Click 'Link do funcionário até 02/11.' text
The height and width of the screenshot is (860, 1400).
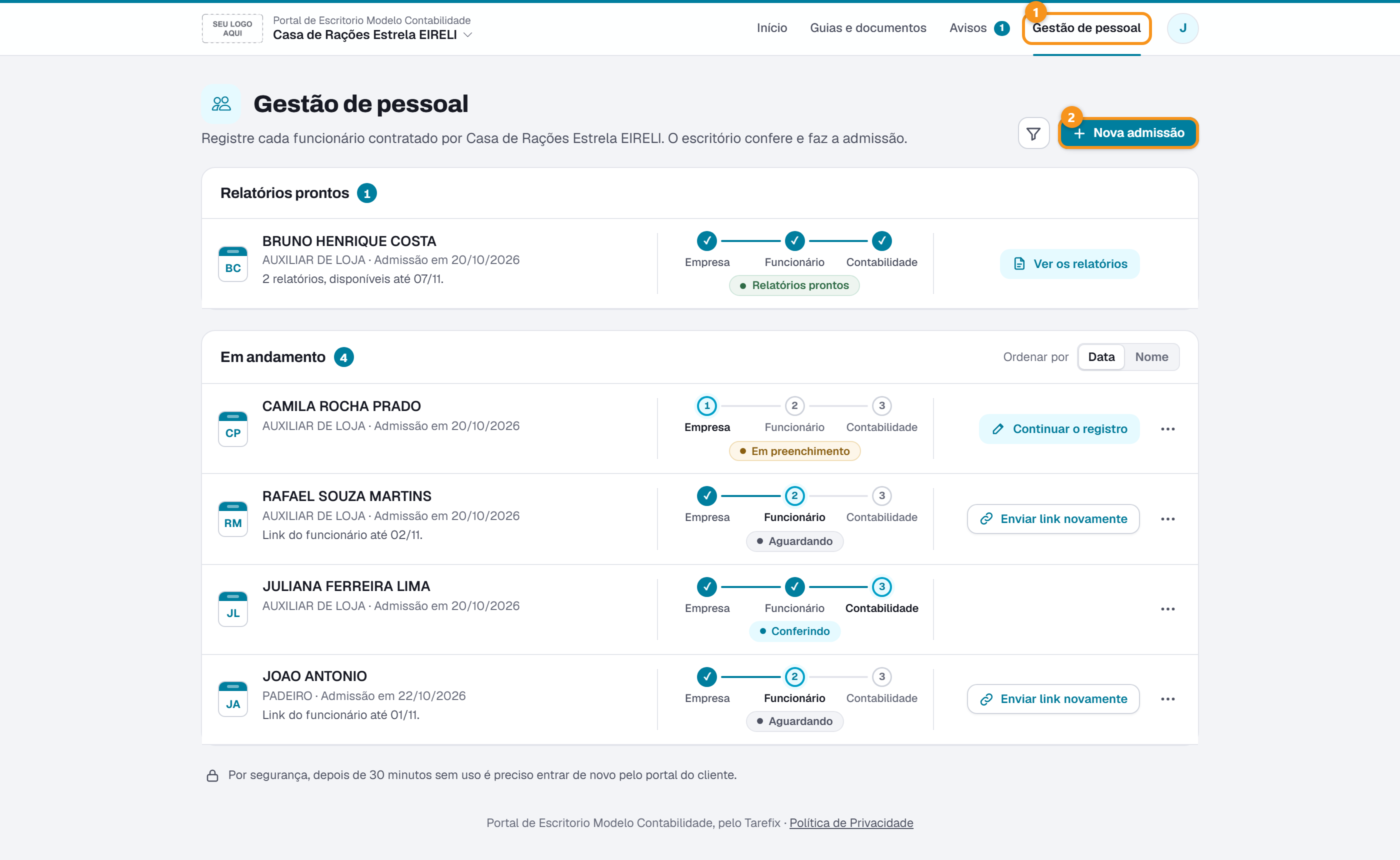(342, 534)
